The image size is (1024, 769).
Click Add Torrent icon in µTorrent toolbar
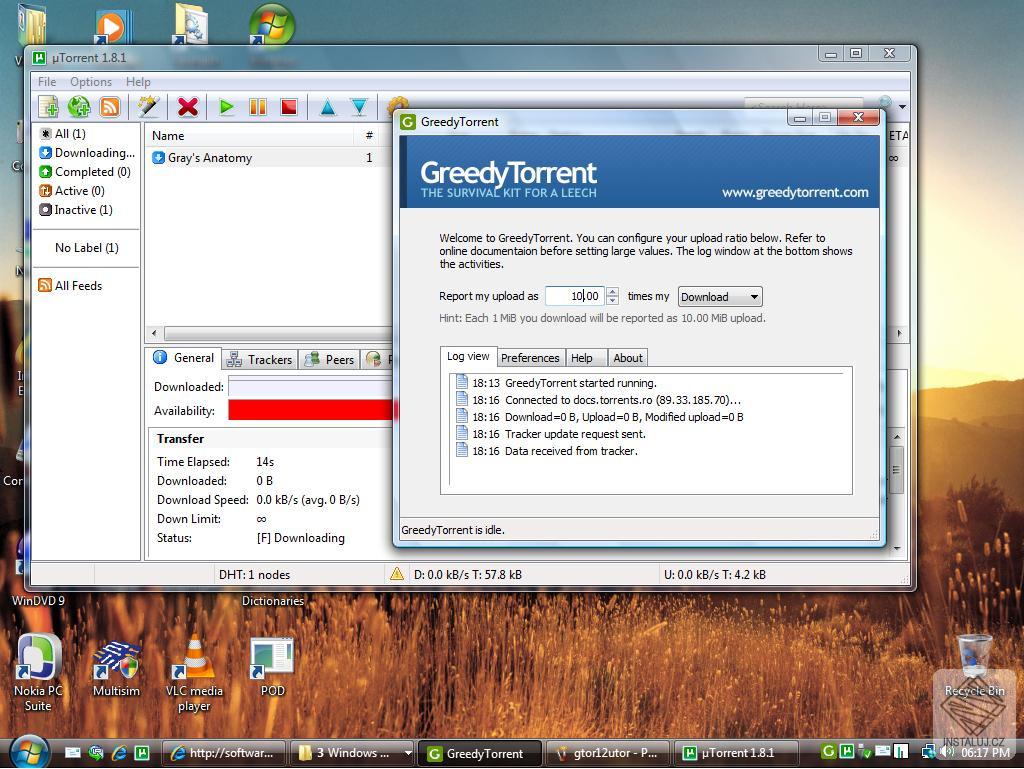[x=48, y=106]
